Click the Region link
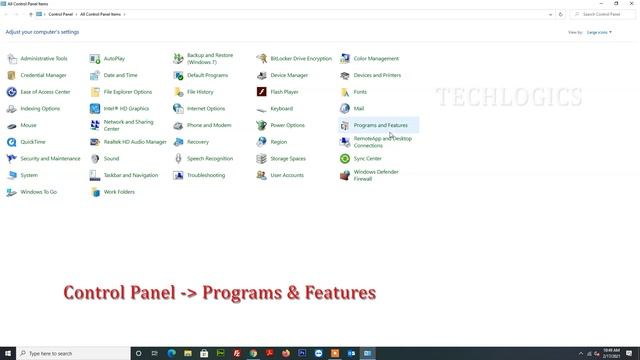 (x=278, y=142)
